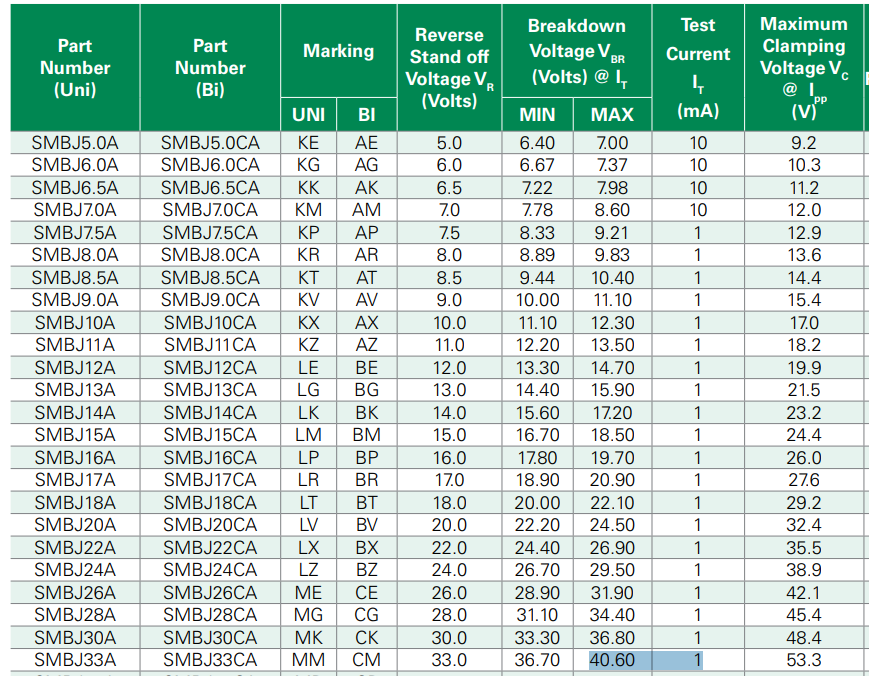Viewport: 869px width, 676px height.
Task: Click the Part Number (Uni) column header
Action: click(75, 68)
